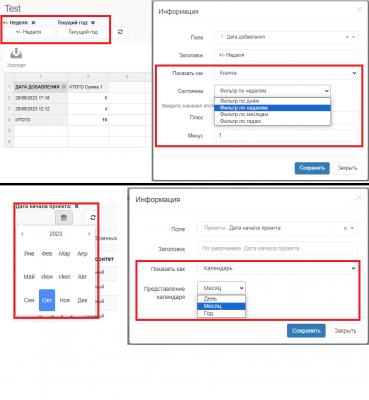The width and height of the screenshot is (369, 400).
Task: Open the 'Представление календаря' dropdown set to Месяц
Action: [x=221, y=288]
